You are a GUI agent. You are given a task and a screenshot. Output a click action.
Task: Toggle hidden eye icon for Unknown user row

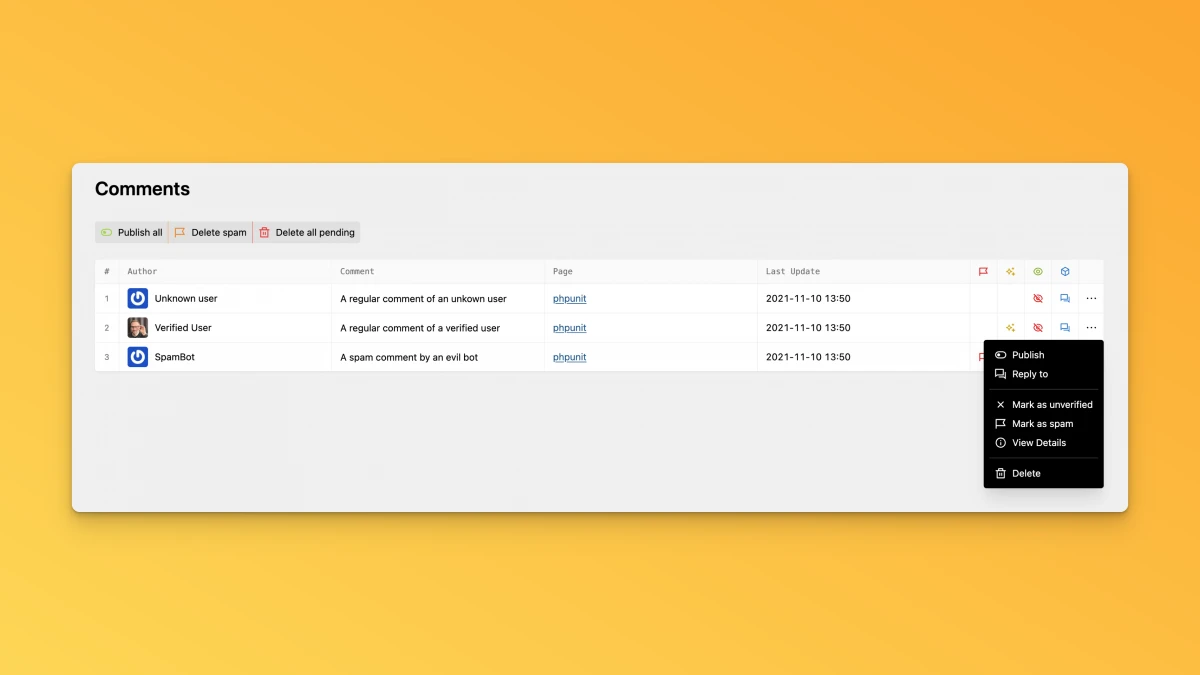click(x=1038, y=298)
